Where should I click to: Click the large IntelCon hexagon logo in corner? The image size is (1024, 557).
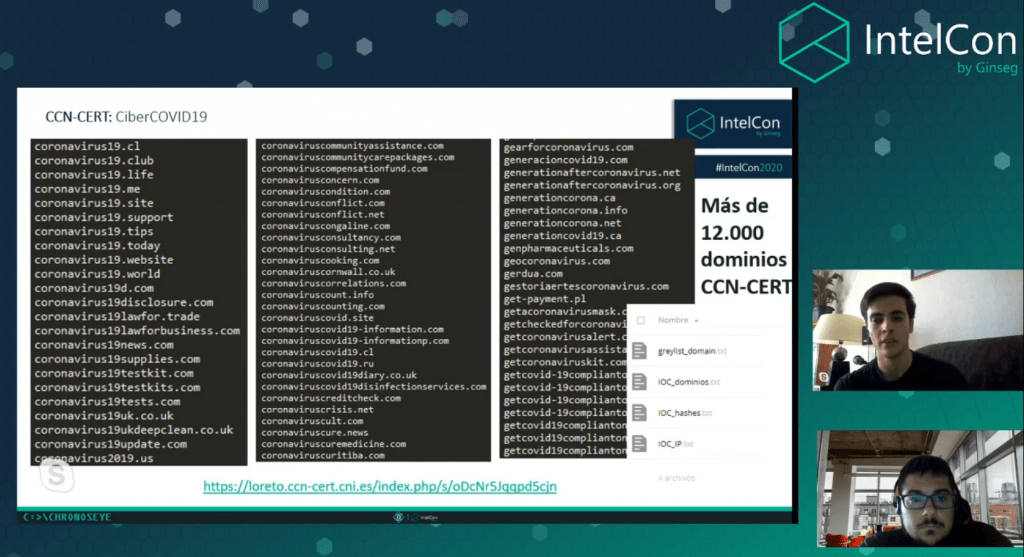tap(814, 42)
